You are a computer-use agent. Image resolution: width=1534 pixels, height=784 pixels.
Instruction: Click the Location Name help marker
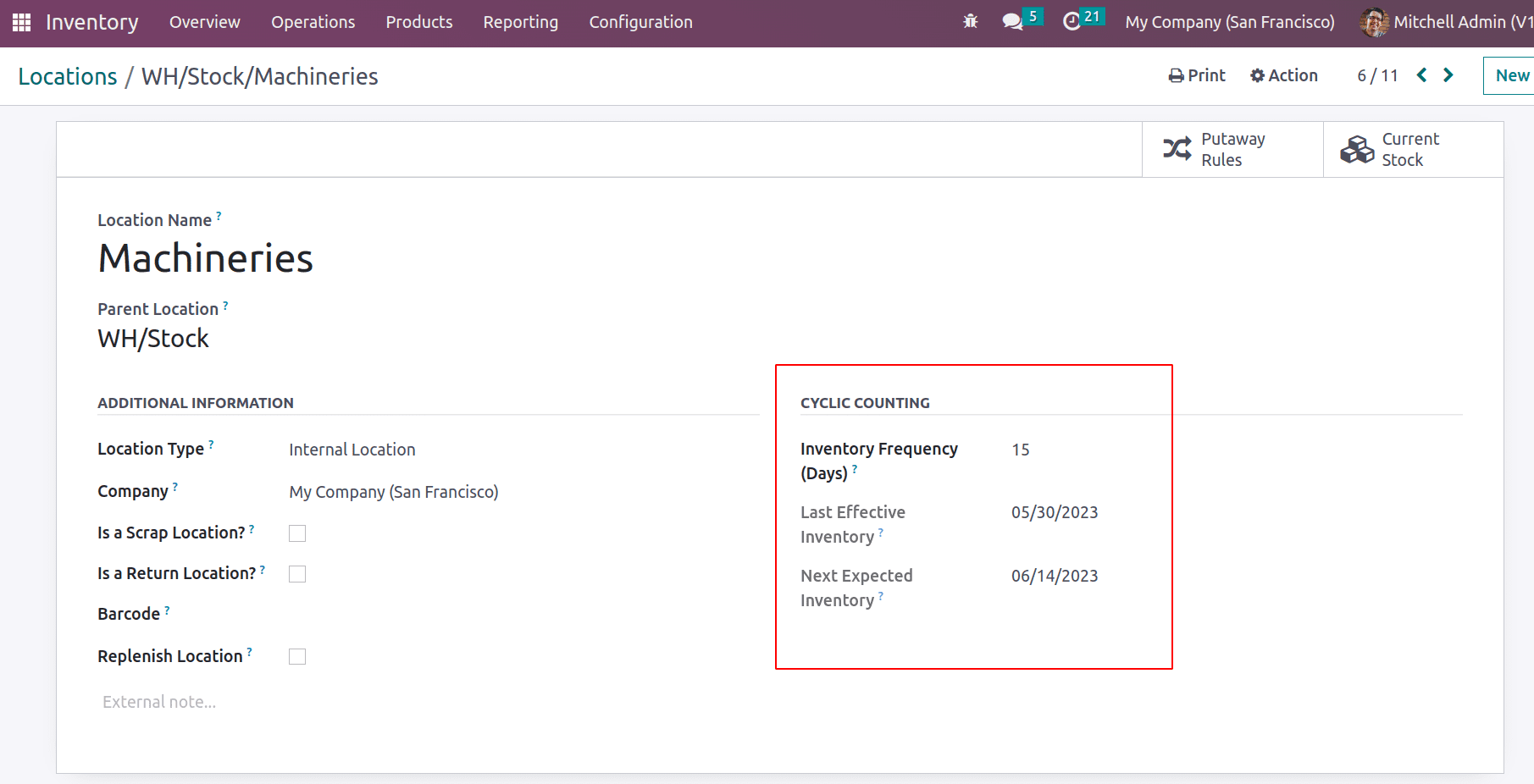pos(219,214)
